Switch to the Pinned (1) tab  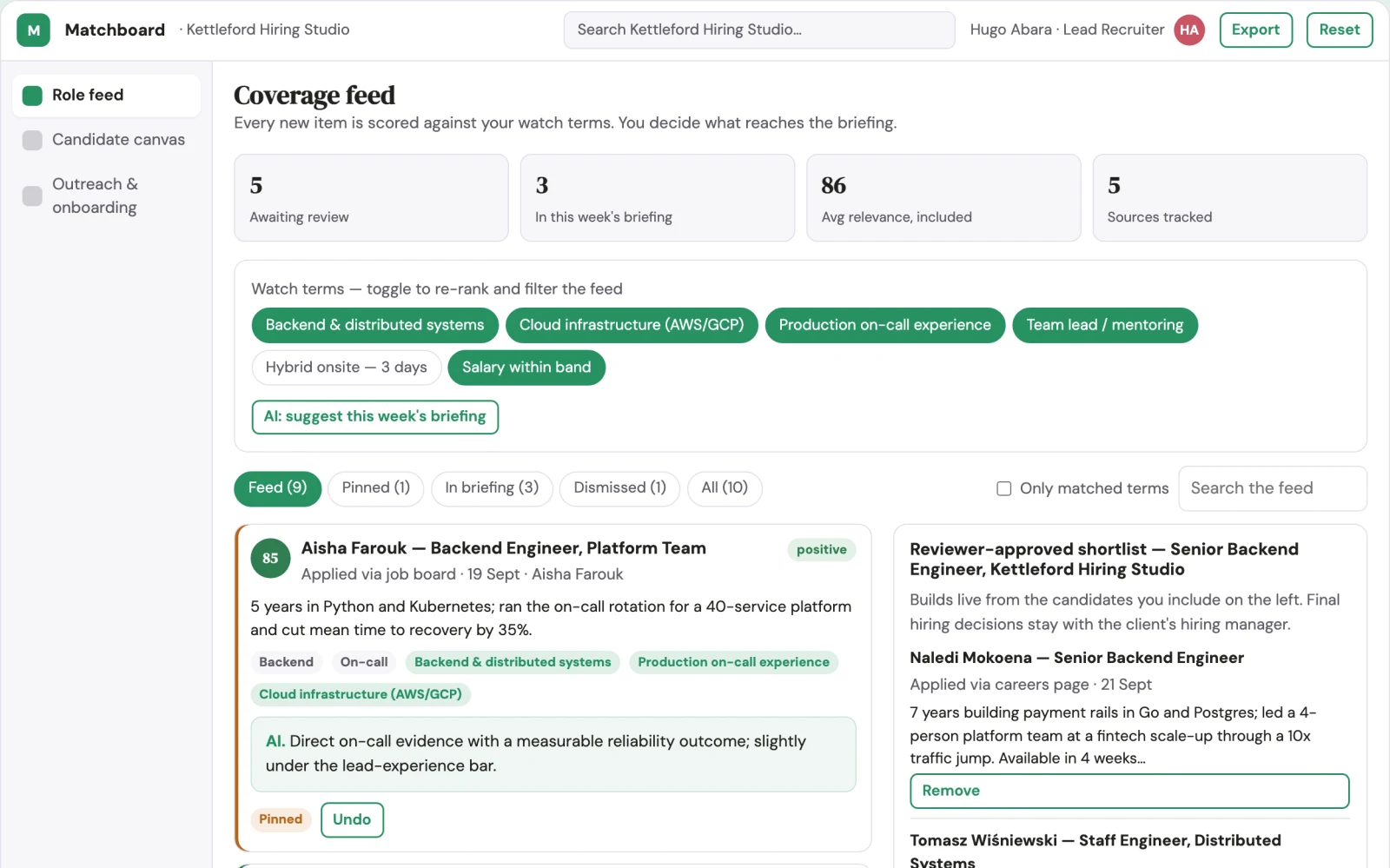pyautogui.click(x=375, y=488)
